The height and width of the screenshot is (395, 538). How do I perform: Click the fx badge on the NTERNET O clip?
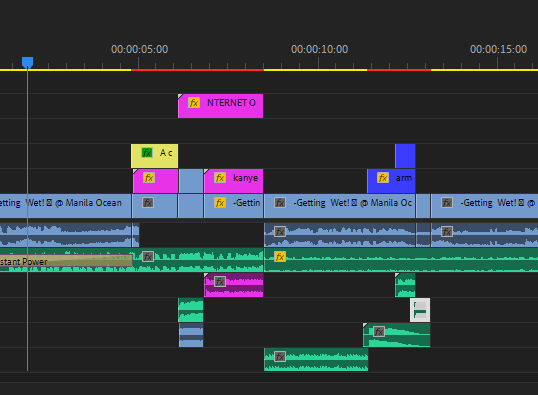[x=194, y=103]
